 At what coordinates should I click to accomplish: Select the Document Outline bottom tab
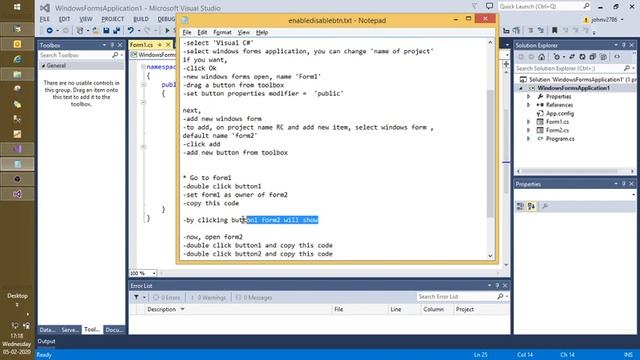[x=114, y=329]
